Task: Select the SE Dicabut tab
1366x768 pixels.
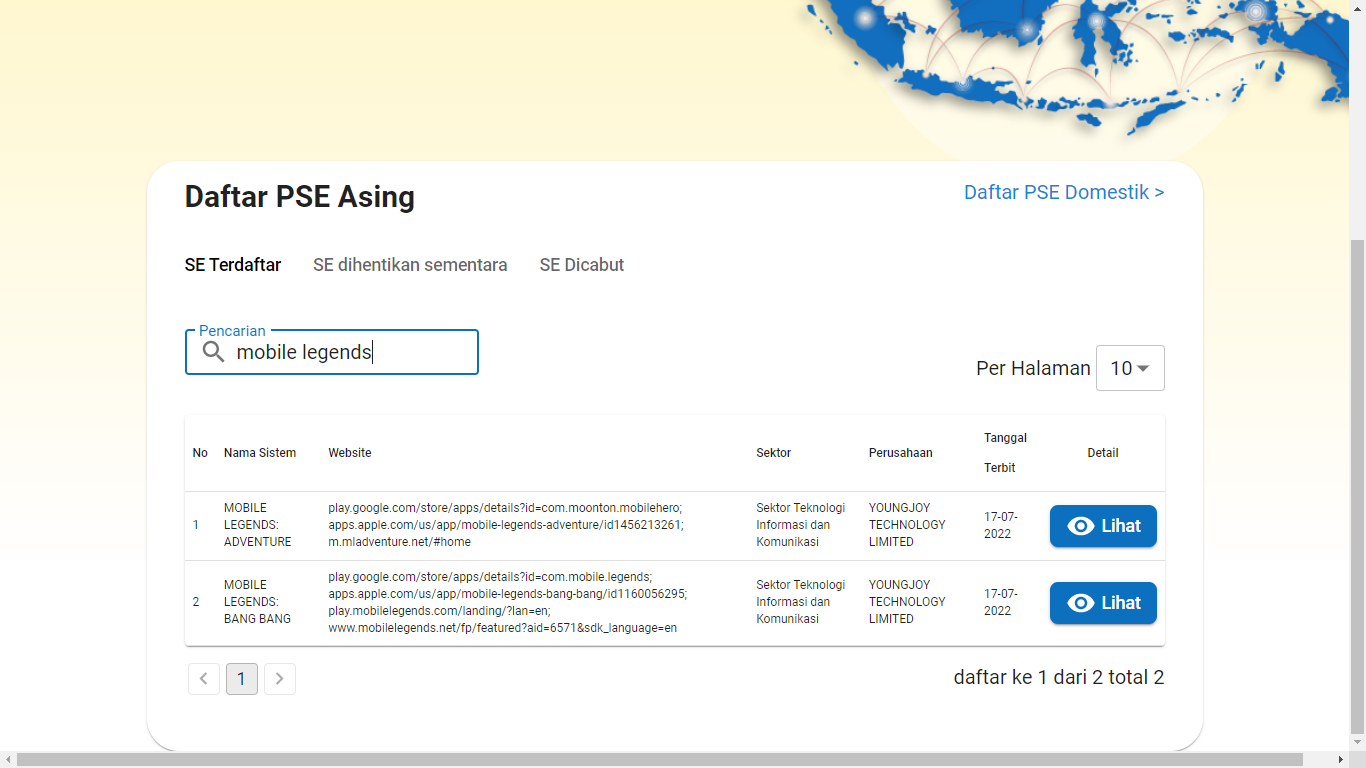Action: click(x=582, y=265)
